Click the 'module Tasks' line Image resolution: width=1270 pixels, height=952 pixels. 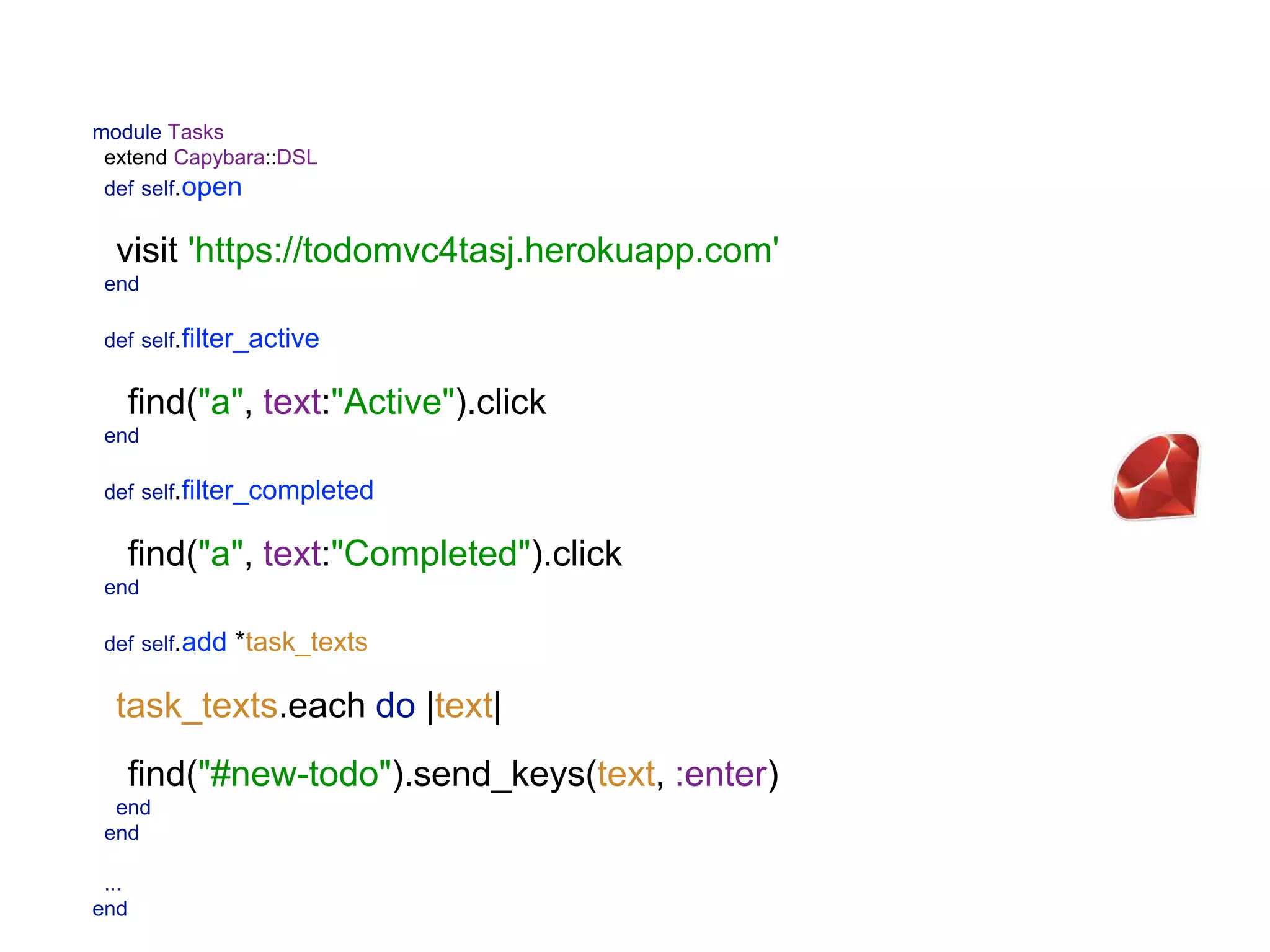158,132
